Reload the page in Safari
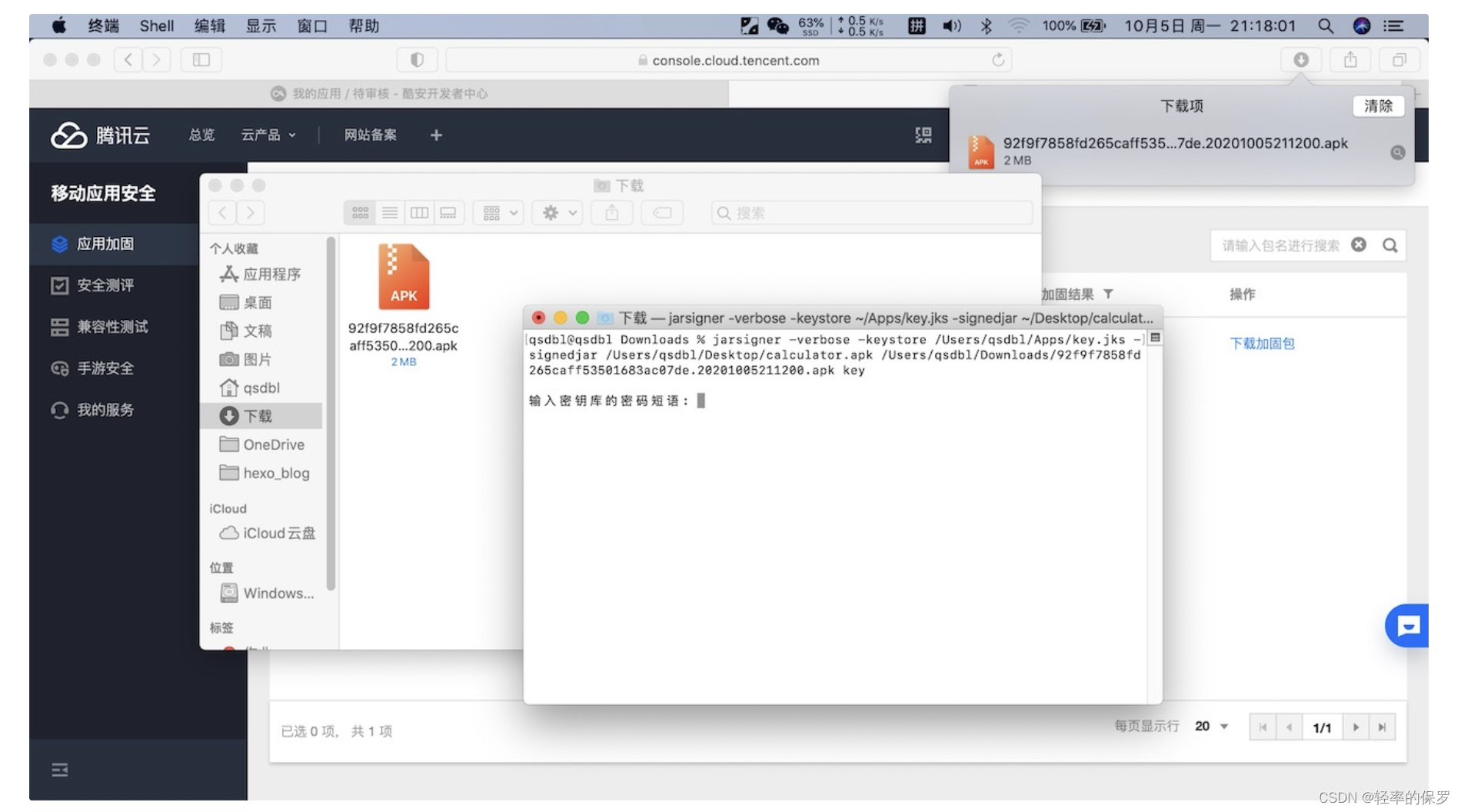The width and height of the screenshot is (1461, 812). click(x=998, y=60)
